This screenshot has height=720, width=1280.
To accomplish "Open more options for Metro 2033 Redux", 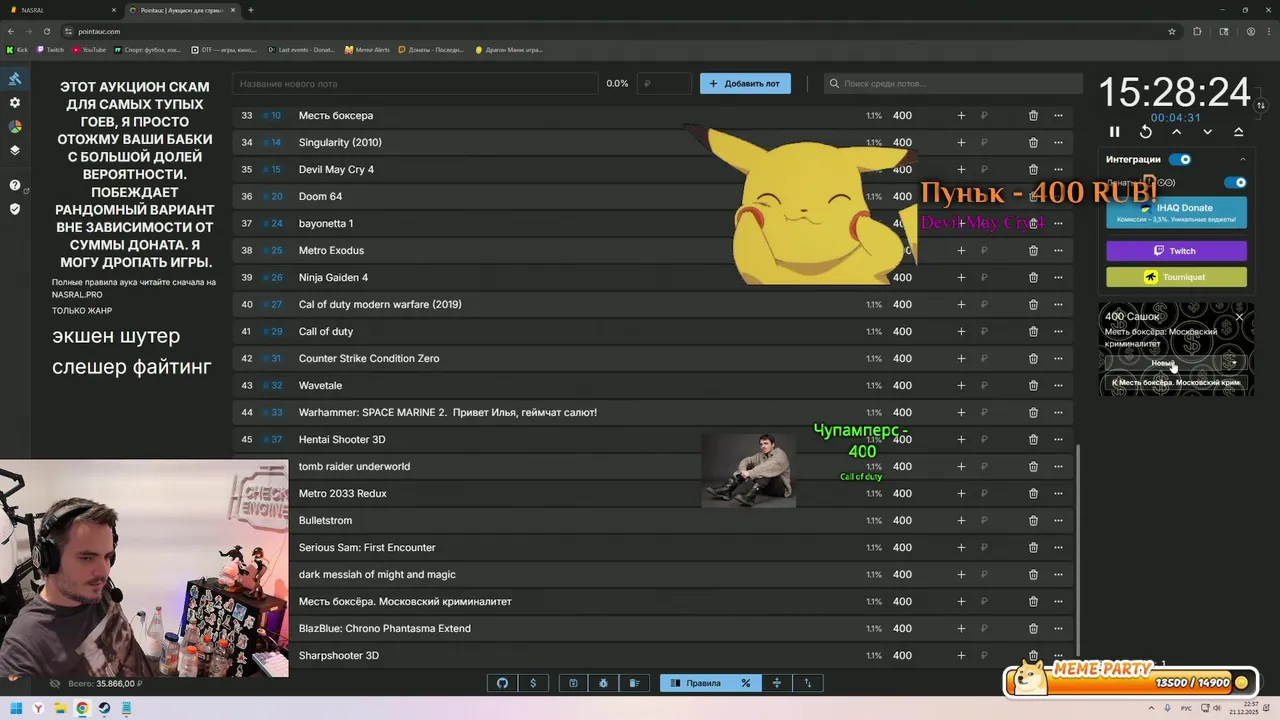I will pos(1058,493).
